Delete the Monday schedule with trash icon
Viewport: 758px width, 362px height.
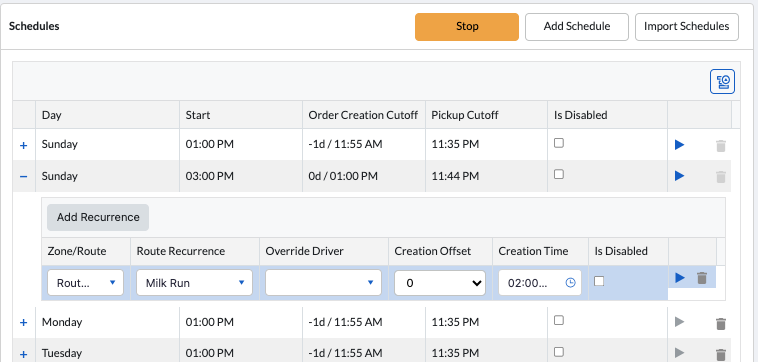[x=721, y=323]
